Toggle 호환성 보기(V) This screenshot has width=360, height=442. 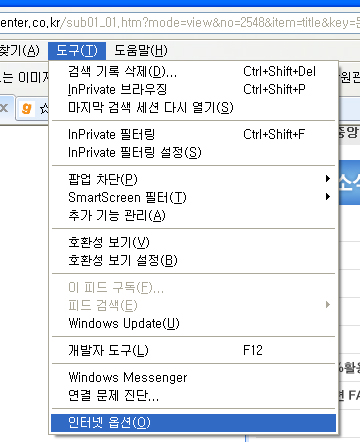pyautogui.click(x=193, y=242)
